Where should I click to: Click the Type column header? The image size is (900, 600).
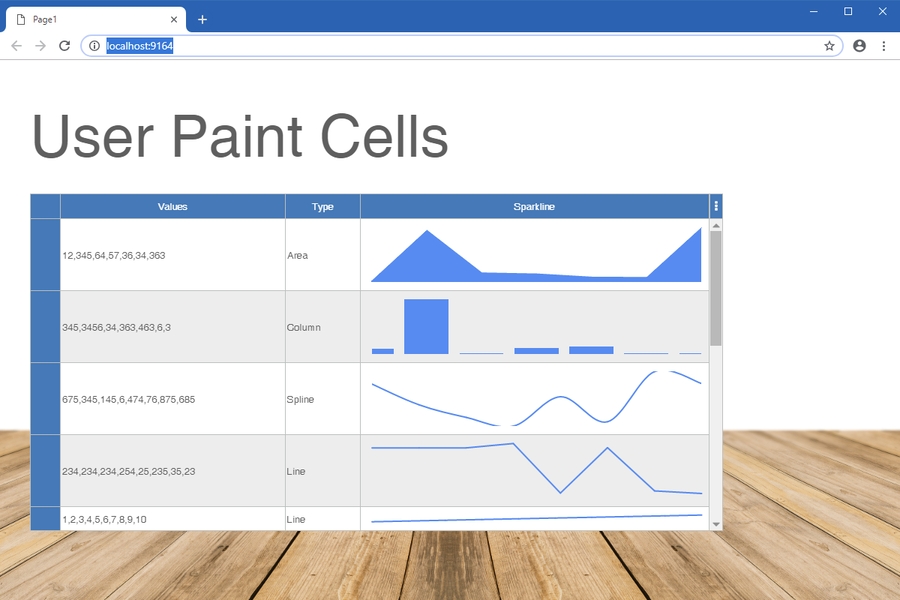[322, 207]
